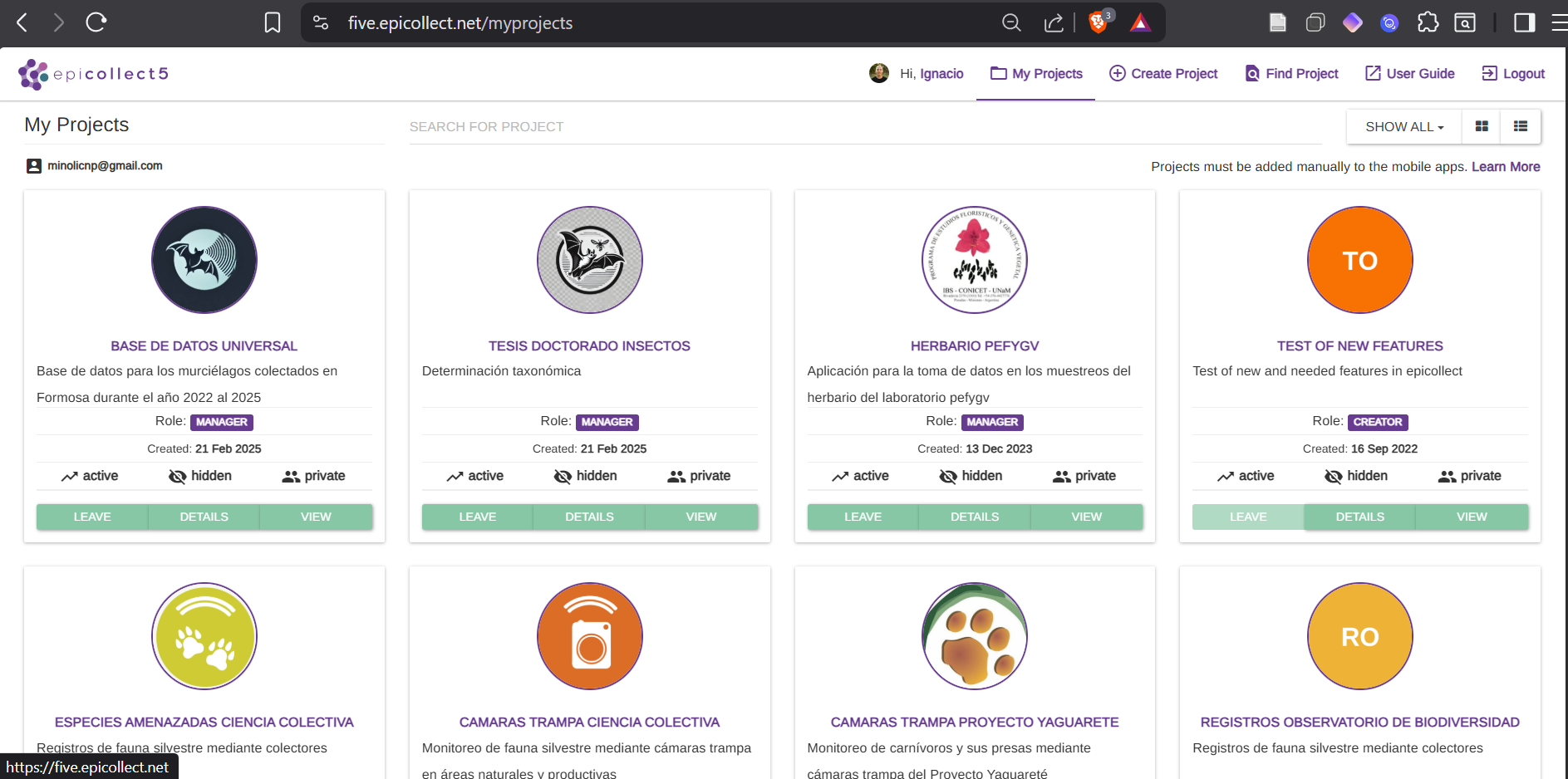Open Brave Shields icon in address bar
The width and height of the screenshot is (1568, 779).
point(1098,22)
